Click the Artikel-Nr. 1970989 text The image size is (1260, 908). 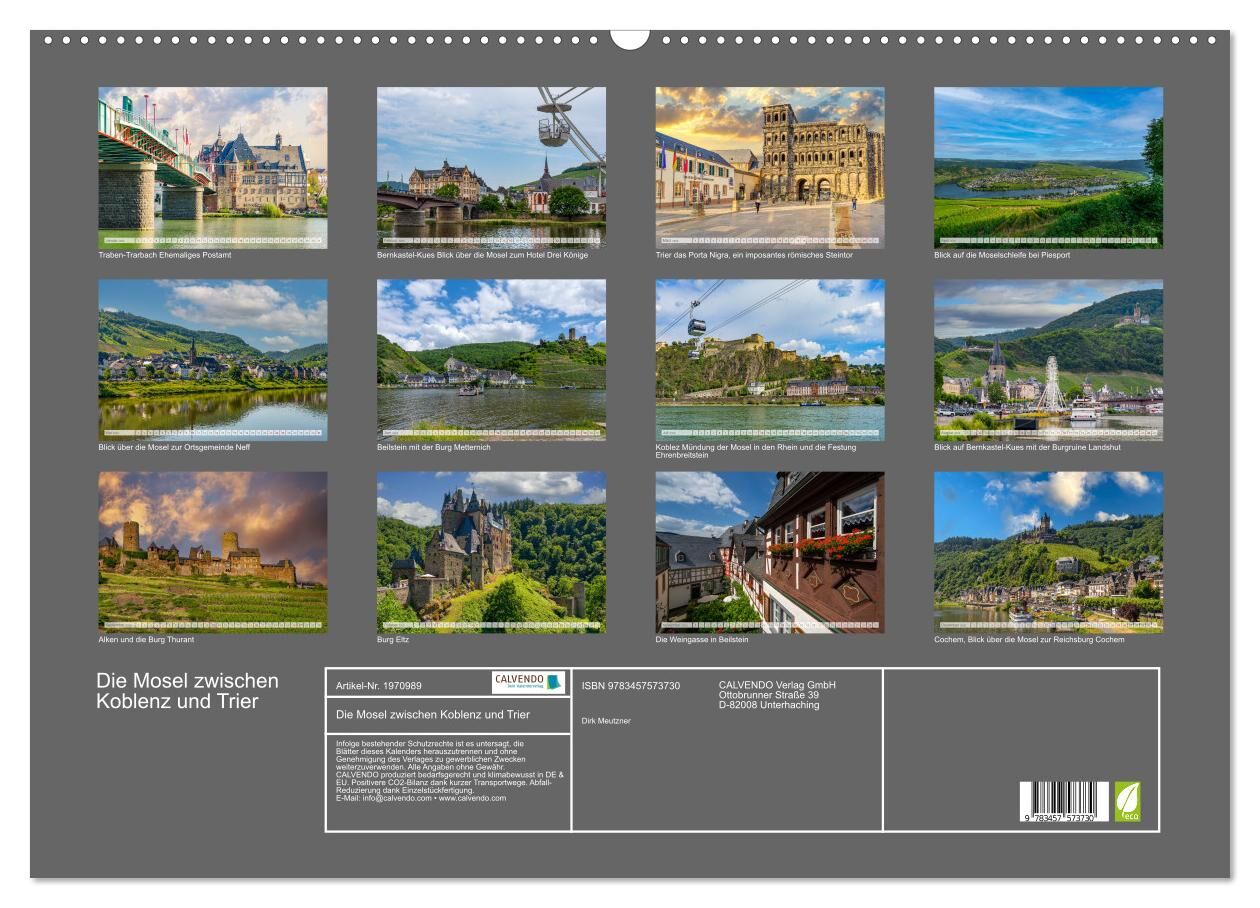(379, 685)
